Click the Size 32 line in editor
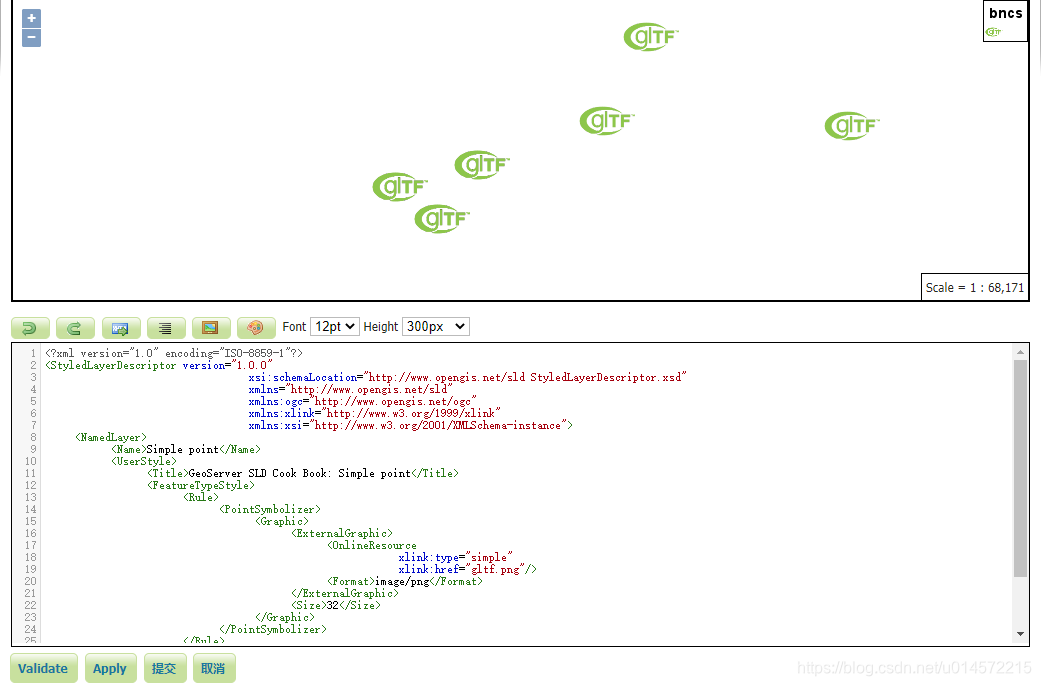This screenshot has width=1041, height=686. point(336,606)
